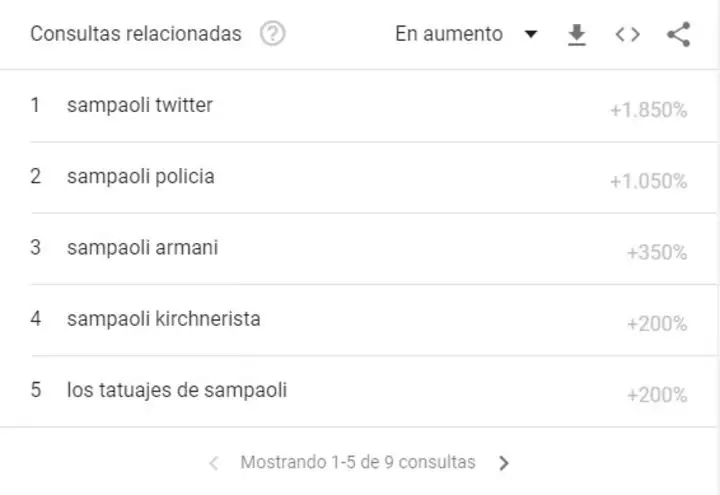The height and width of the screenshot is (495, 720).
Task: Click +200% beside los tatuajes de sampaoli
Action: click(657, 395)
